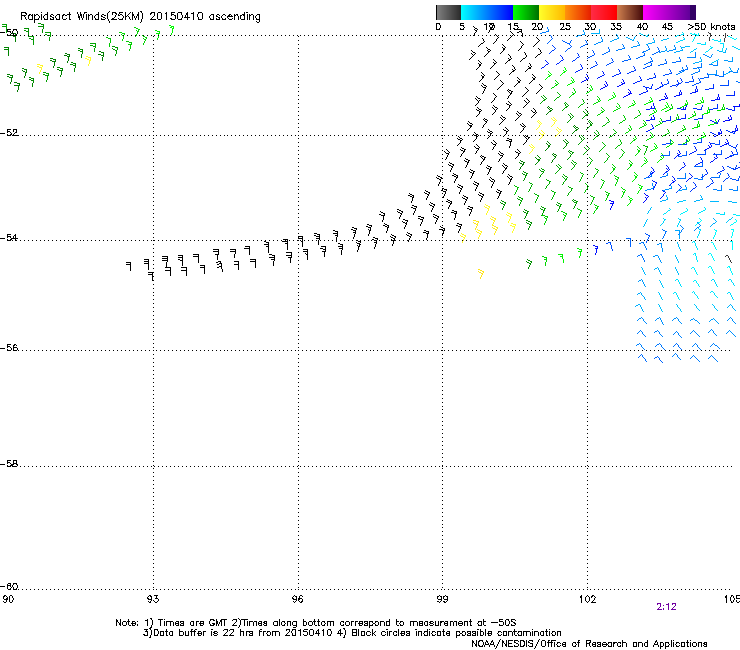
Task: Click the longitude label '90'
Action: point(8,599)
